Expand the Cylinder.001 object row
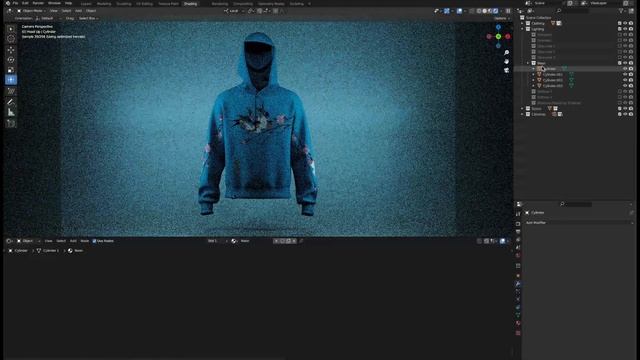Image resolution: width=640 pixels, height=360 pixels. 534,75
